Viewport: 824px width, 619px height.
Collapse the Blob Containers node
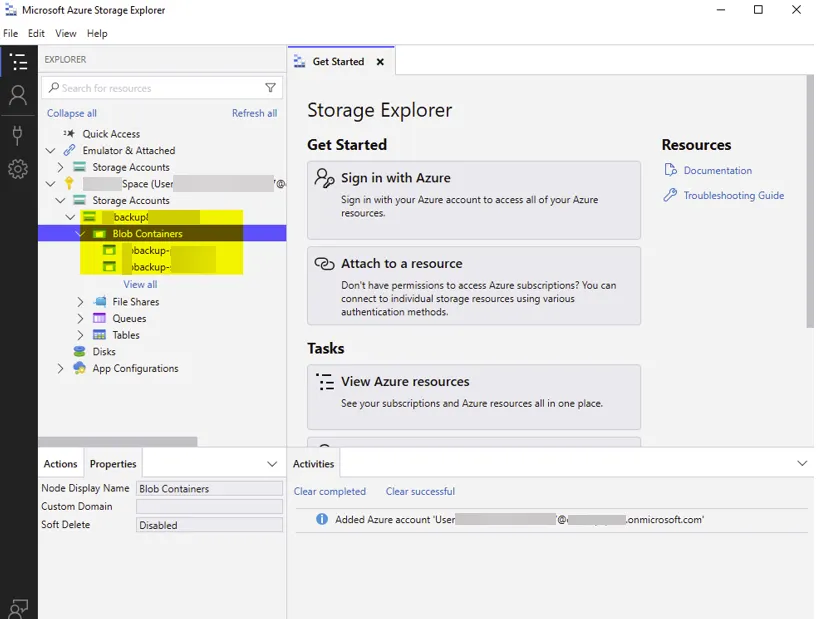coord(81,234)
